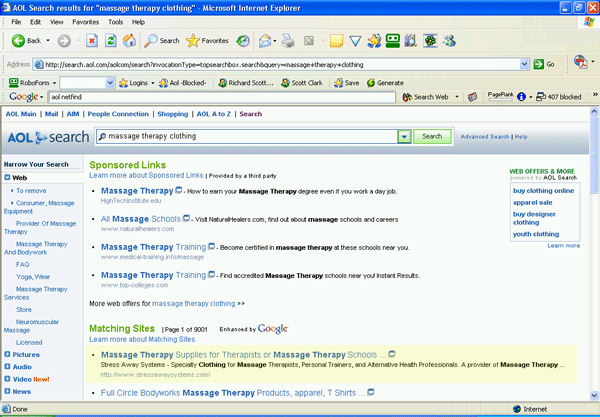The image size is (600, 417).
Task: Open the Search pane magnifier icon
Action: (150, 41)
